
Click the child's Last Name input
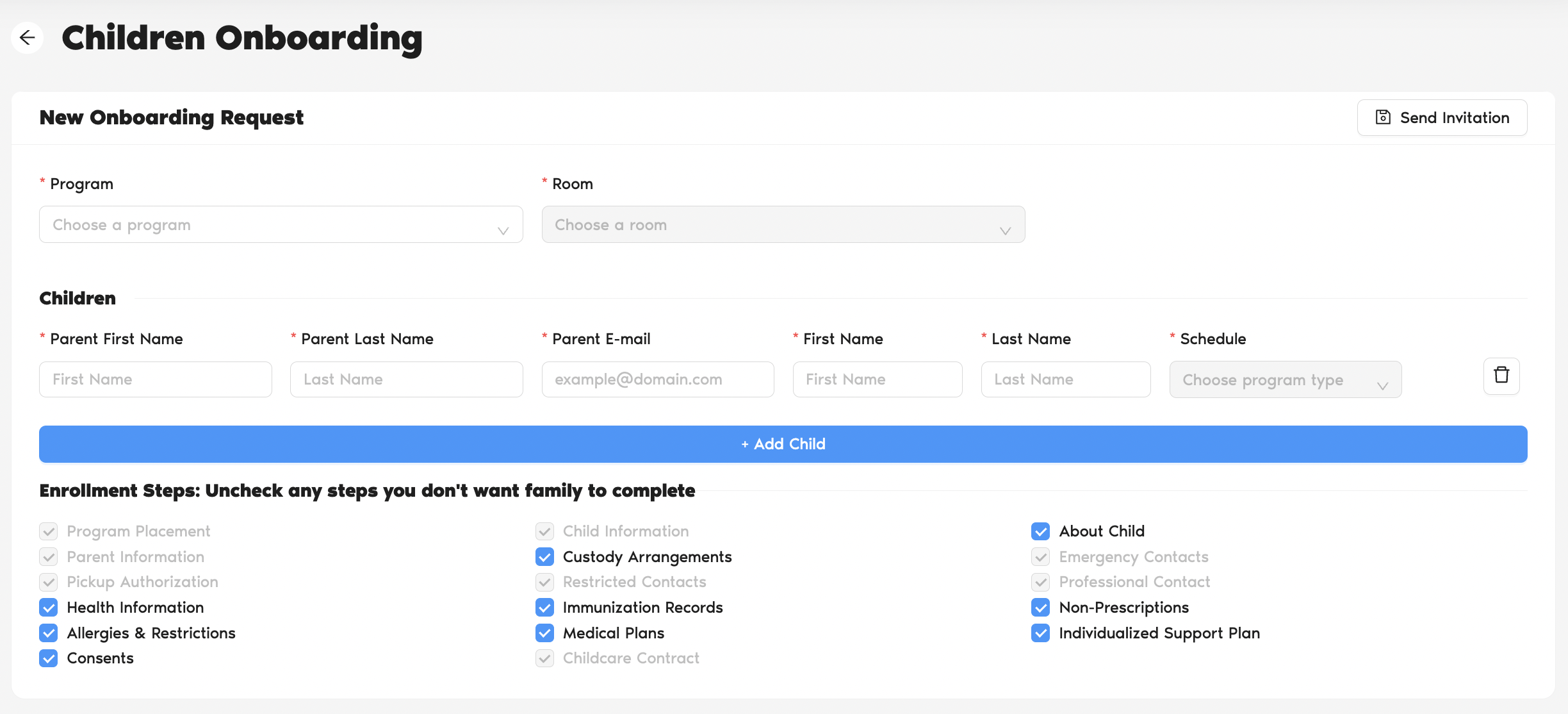1066,379
